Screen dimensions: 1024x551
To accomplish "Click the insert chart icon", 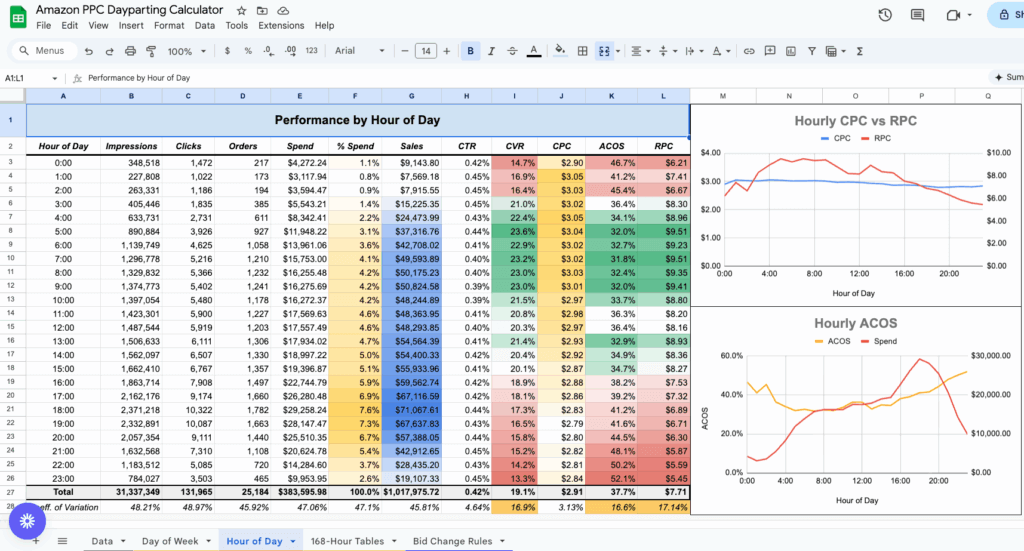I will (x=790, y=51).
